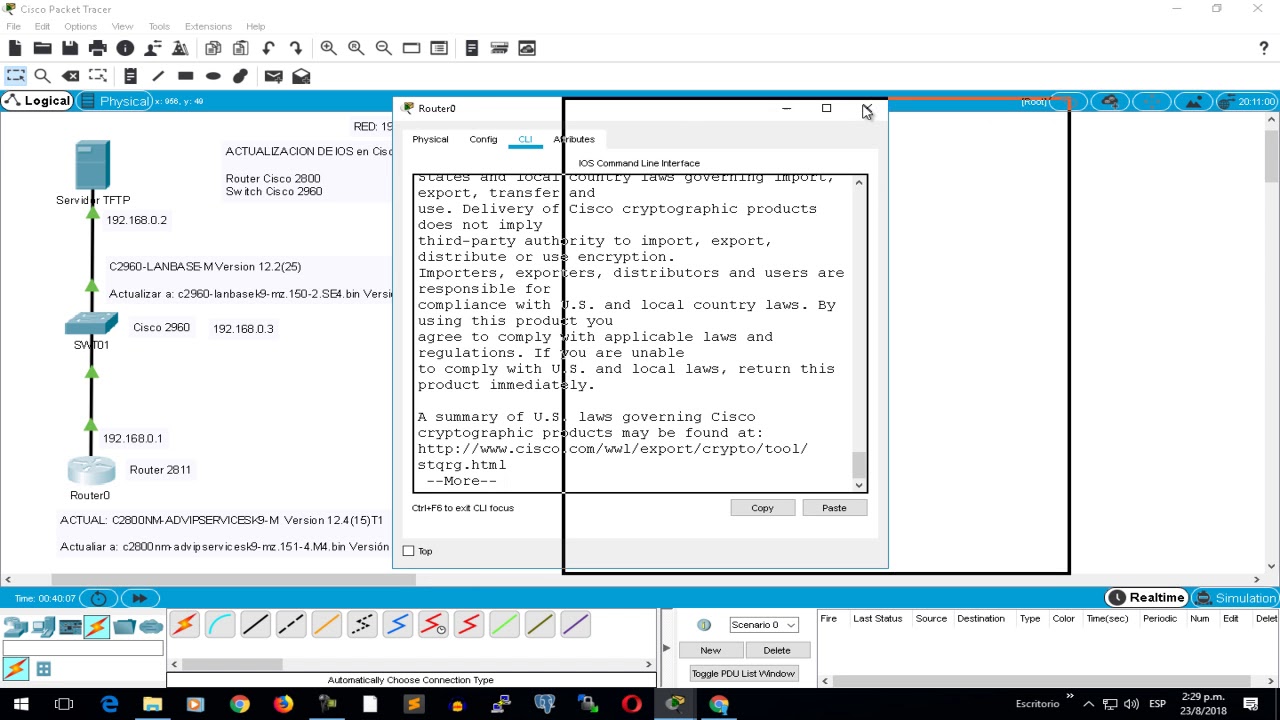Check the Top checkbox in Router0 window
The image size is (1280, 720).
pyautogui.click(x=408, y=551)
